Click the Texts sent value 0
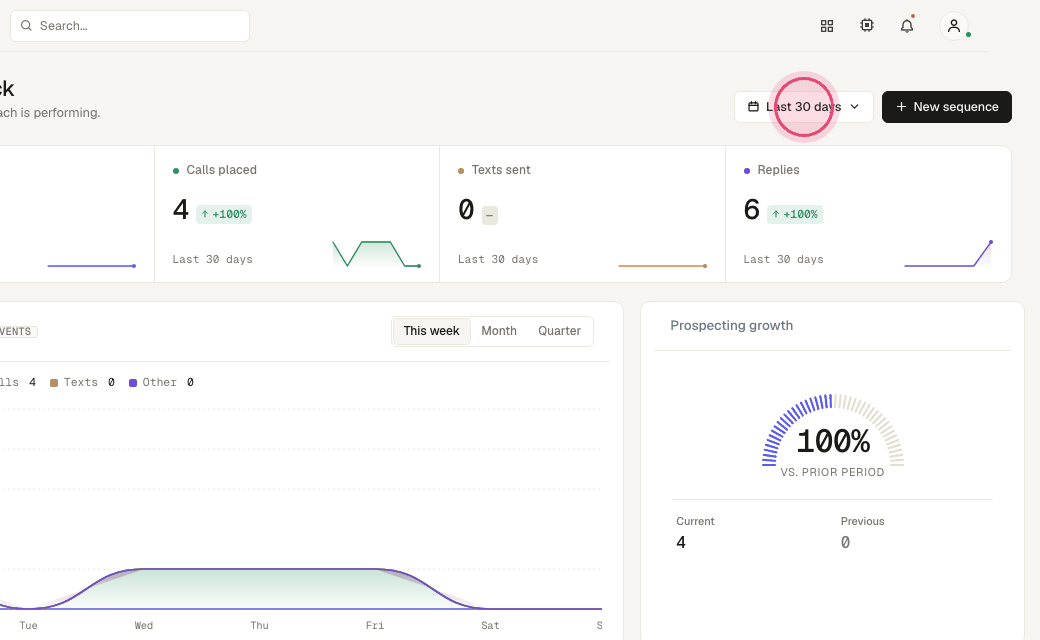This screenshot has width=1040, height=640. click(466, 210)
